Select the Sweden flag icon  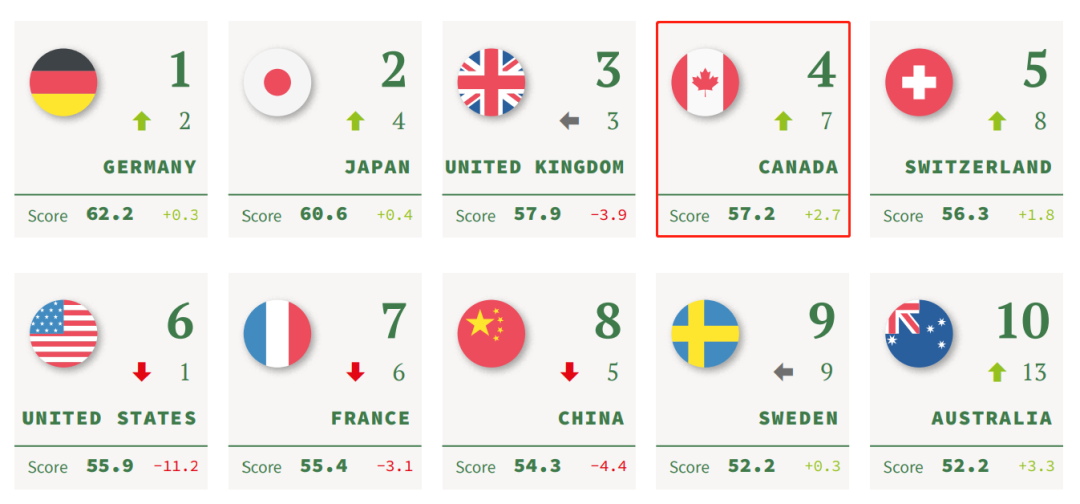(705, 333)
